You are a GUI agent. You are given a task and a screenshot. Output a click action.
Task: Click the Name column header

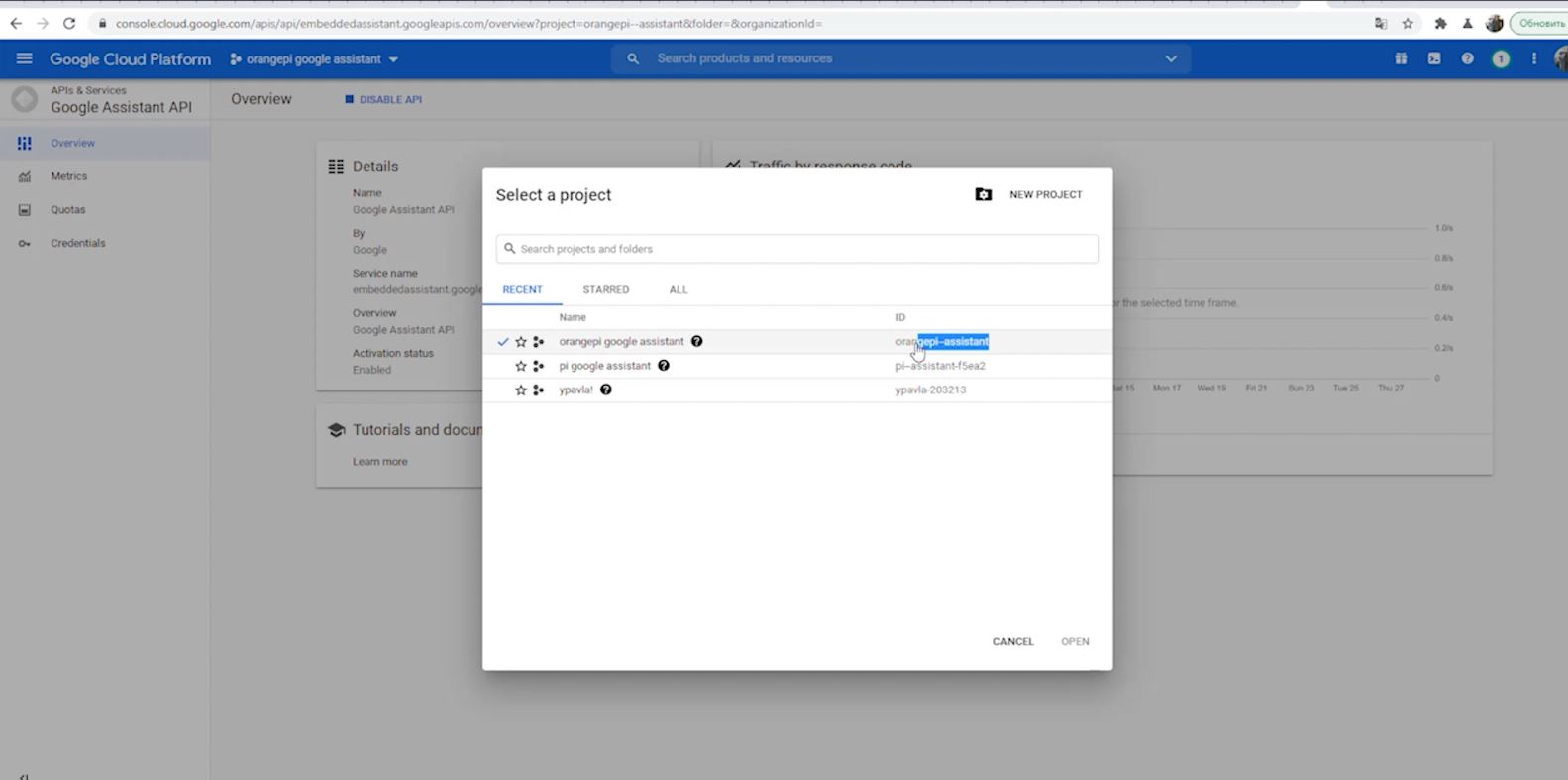(x=573, y=317)
